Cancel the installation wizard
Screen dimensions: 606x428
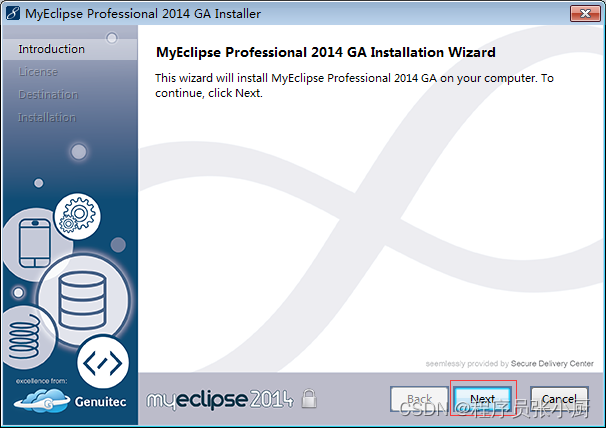559,399
